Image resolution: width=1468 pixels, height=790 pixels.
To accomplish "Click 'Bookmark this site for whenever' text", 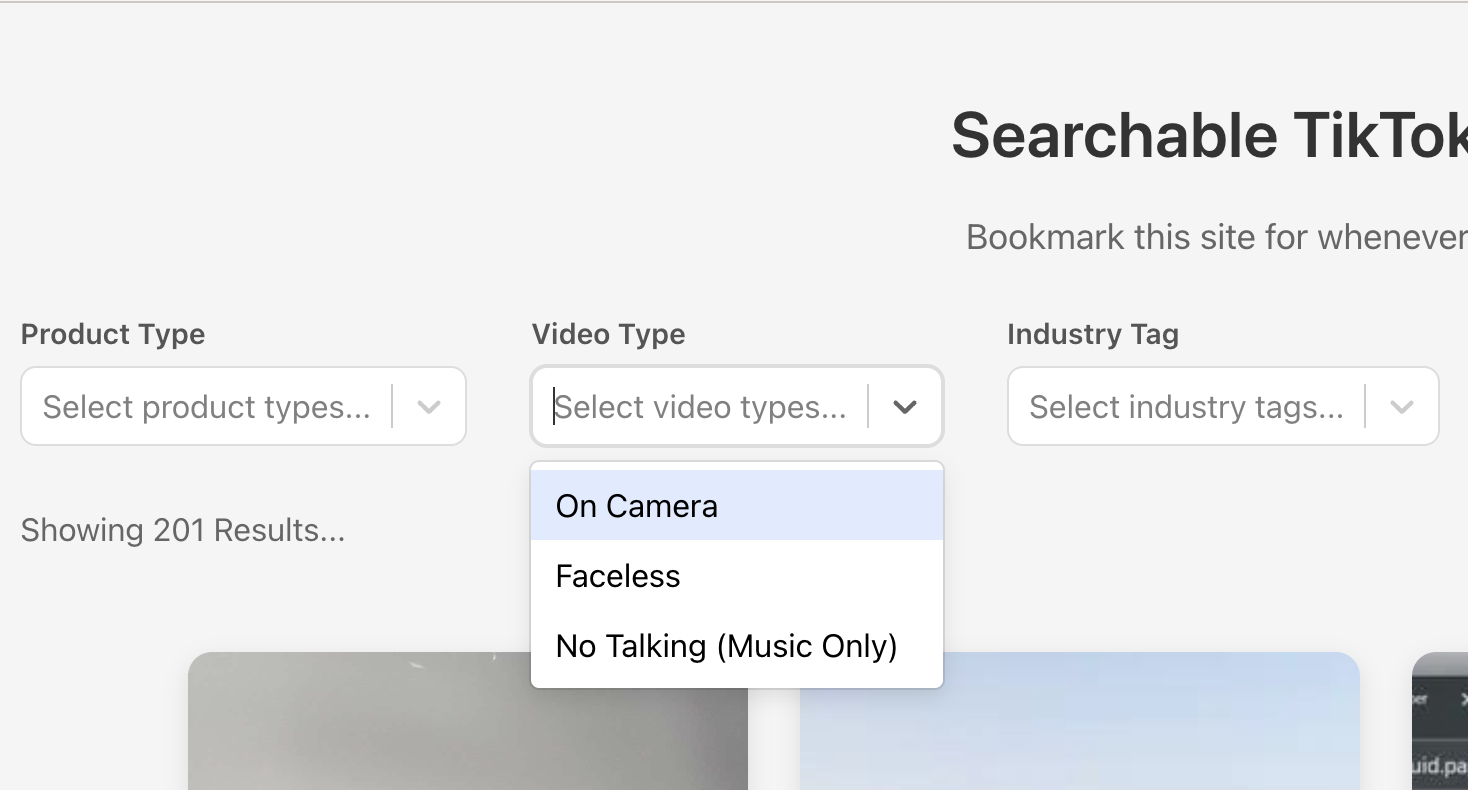I will click(1217, 237).
